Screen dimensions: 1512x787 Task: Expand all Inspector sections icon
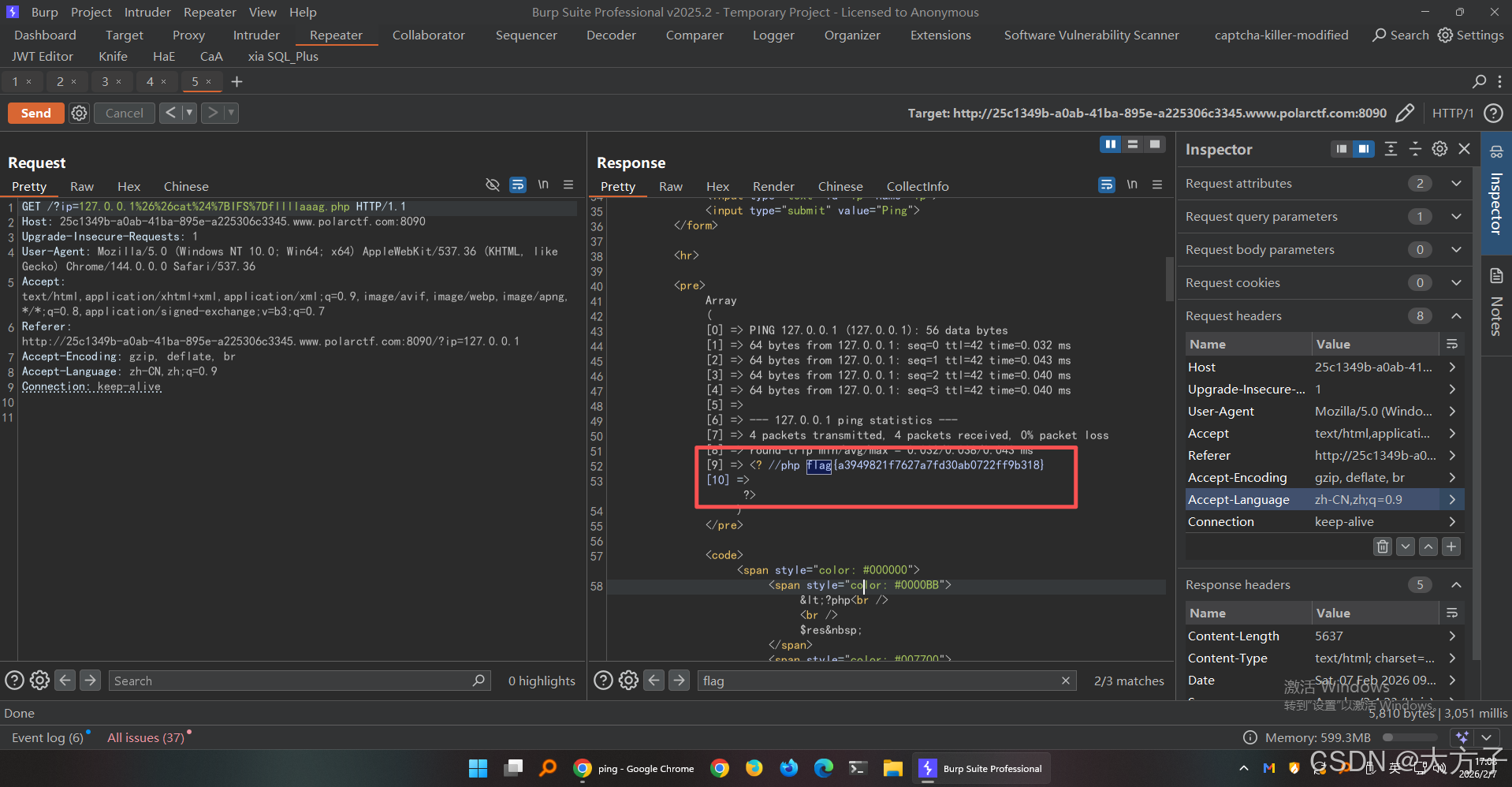pyautogui.click(x=1391, y=149)
